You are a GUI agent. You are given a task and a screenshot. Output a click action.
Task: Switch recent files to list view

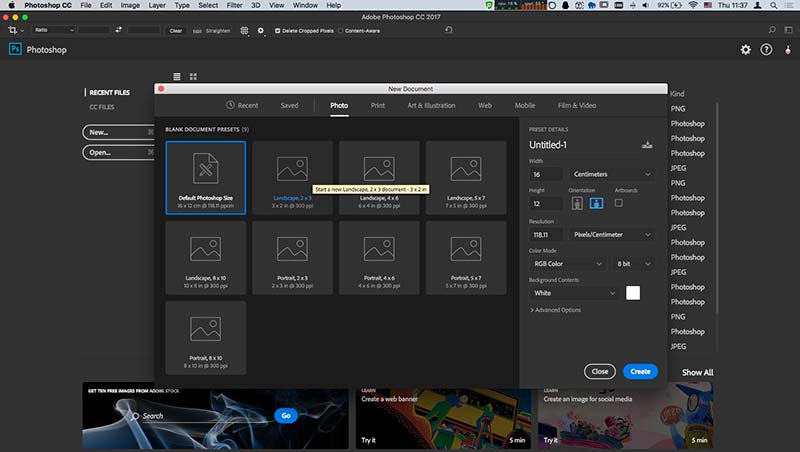(177, 77)
